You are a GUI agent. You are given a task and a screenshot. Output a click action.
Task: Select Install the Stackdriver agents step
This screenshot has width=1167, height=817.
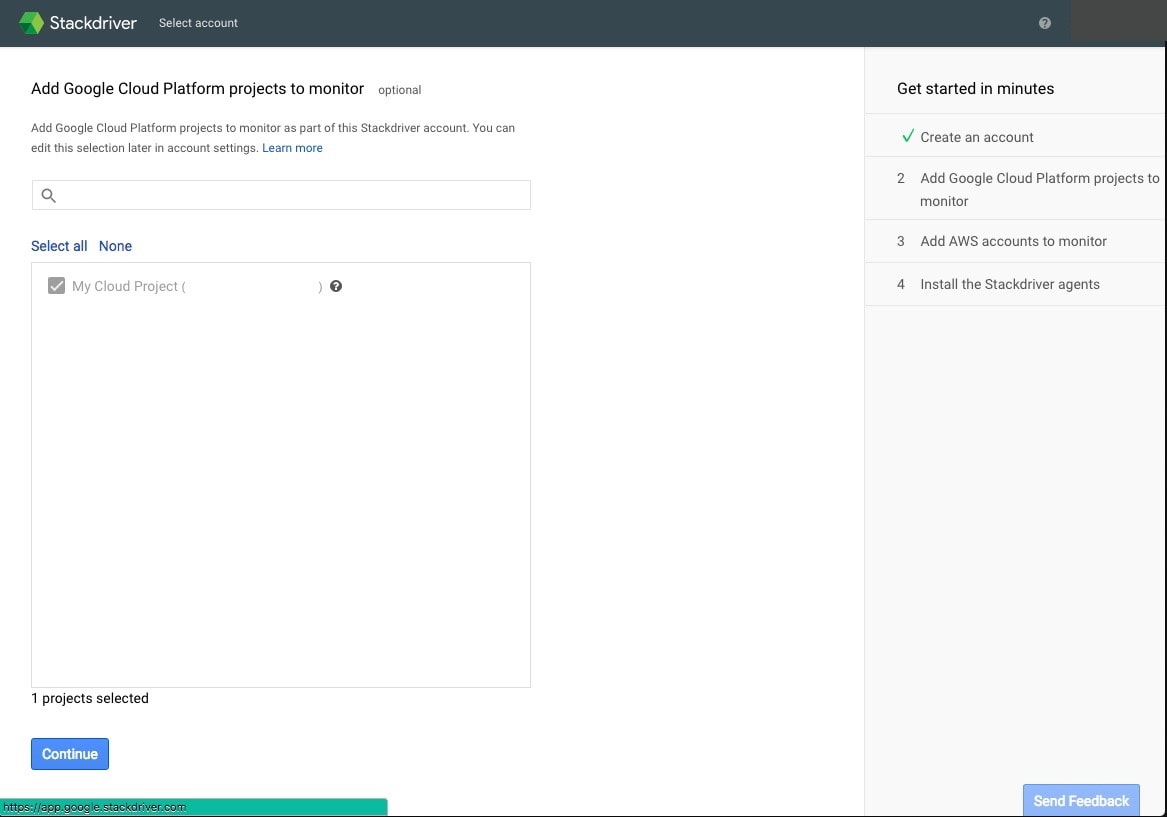pyautogui.click(x=1015, y=284)
